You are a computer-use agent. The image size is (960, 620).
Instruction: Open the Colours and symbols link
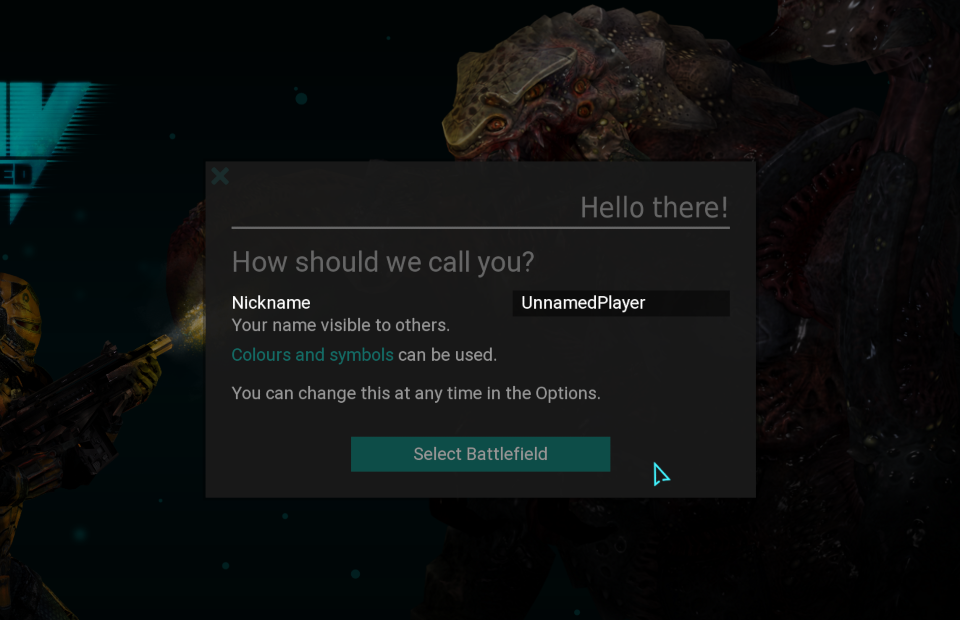click(x=312, y=355)
